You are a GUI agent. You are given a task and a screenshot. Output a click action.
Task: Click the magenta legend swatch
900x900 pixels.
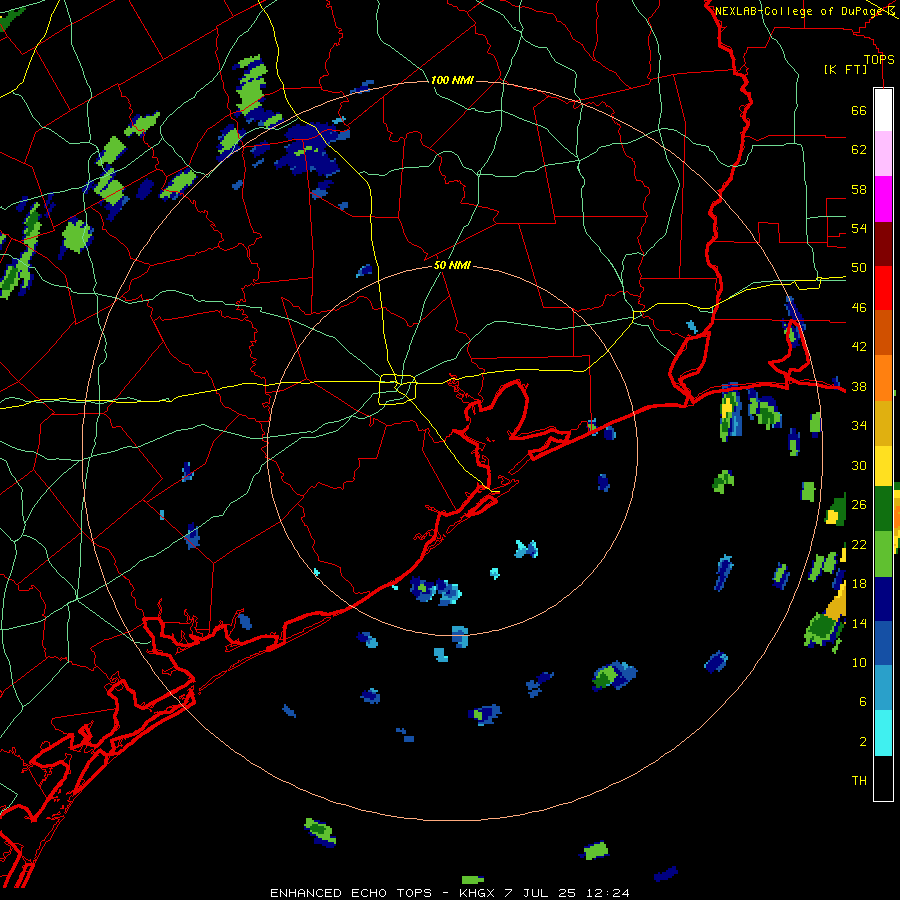pos(883,199)
